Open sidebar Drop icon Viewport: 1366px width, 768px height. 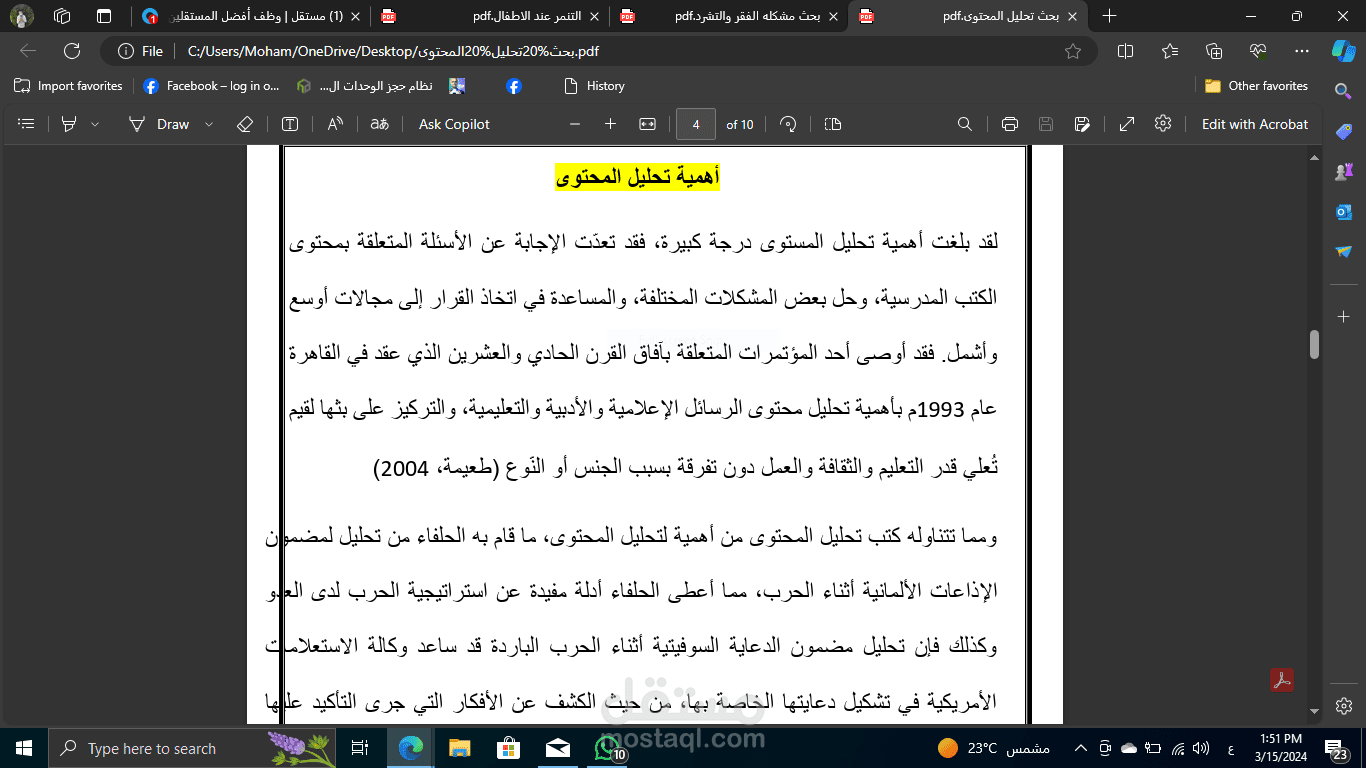[x=1343, y=252]
